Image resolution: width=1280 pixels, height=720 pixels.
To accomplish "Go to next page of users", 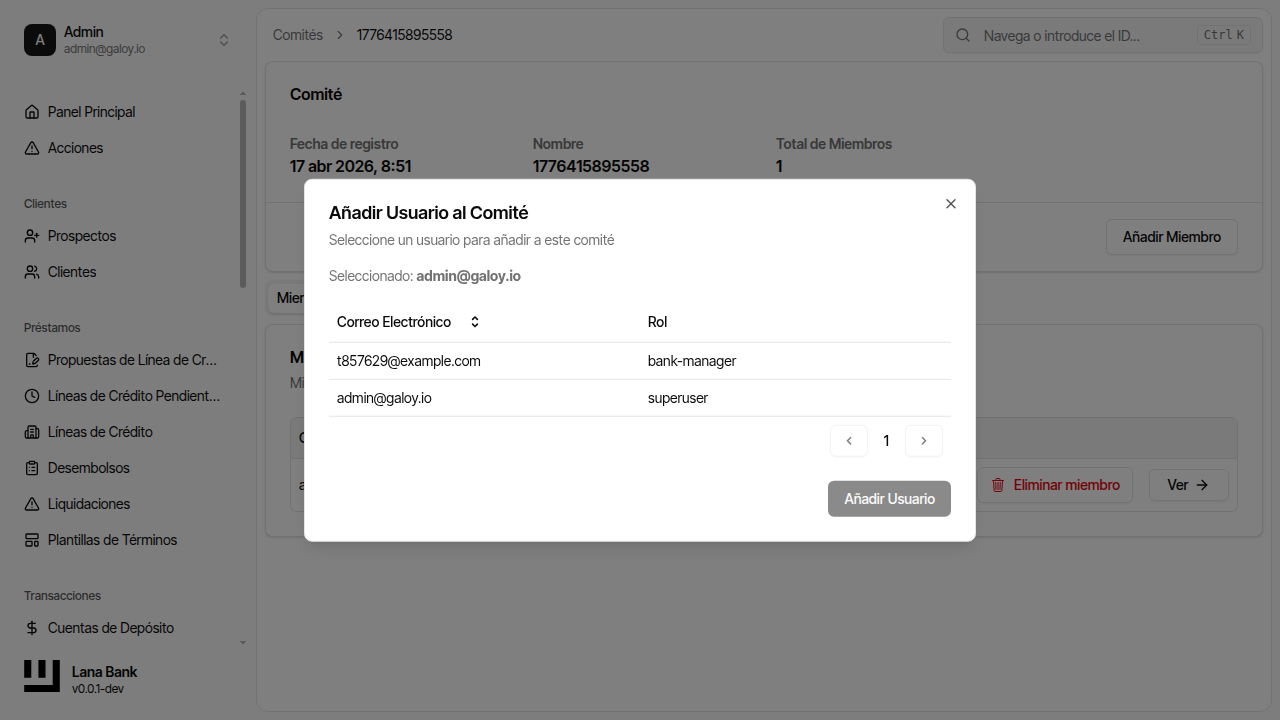I will coord(924,441).
